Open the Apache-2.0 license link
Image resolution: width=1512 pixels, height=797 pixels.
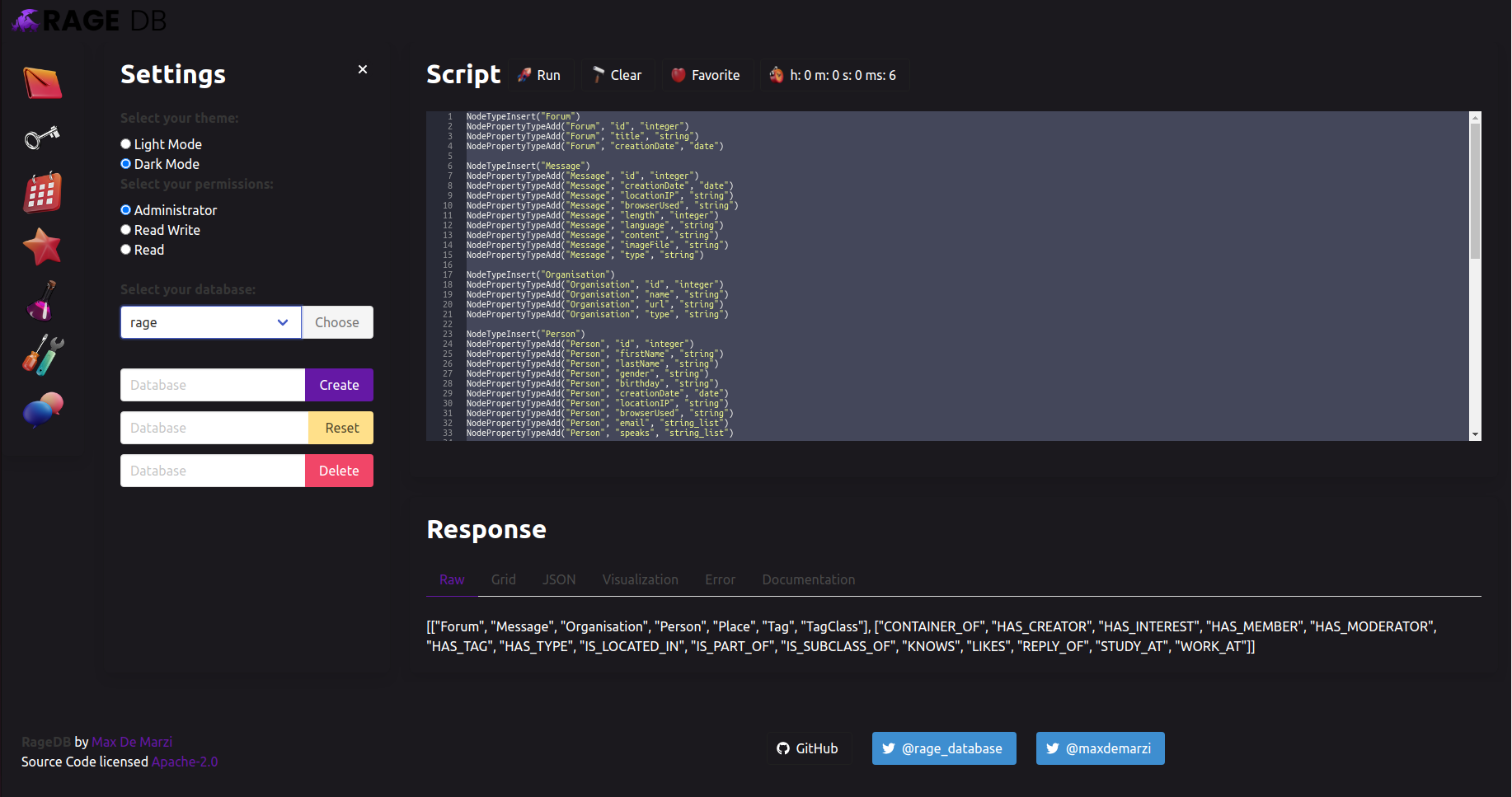click(x=185, y=762)
